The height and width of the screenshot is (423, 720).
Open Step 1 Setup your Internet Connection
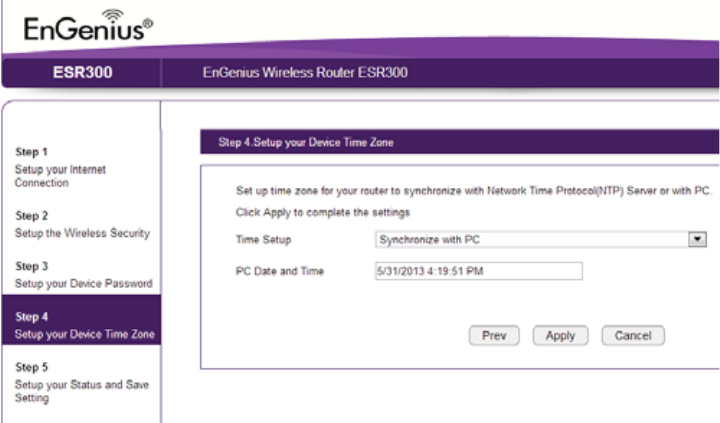60,167
